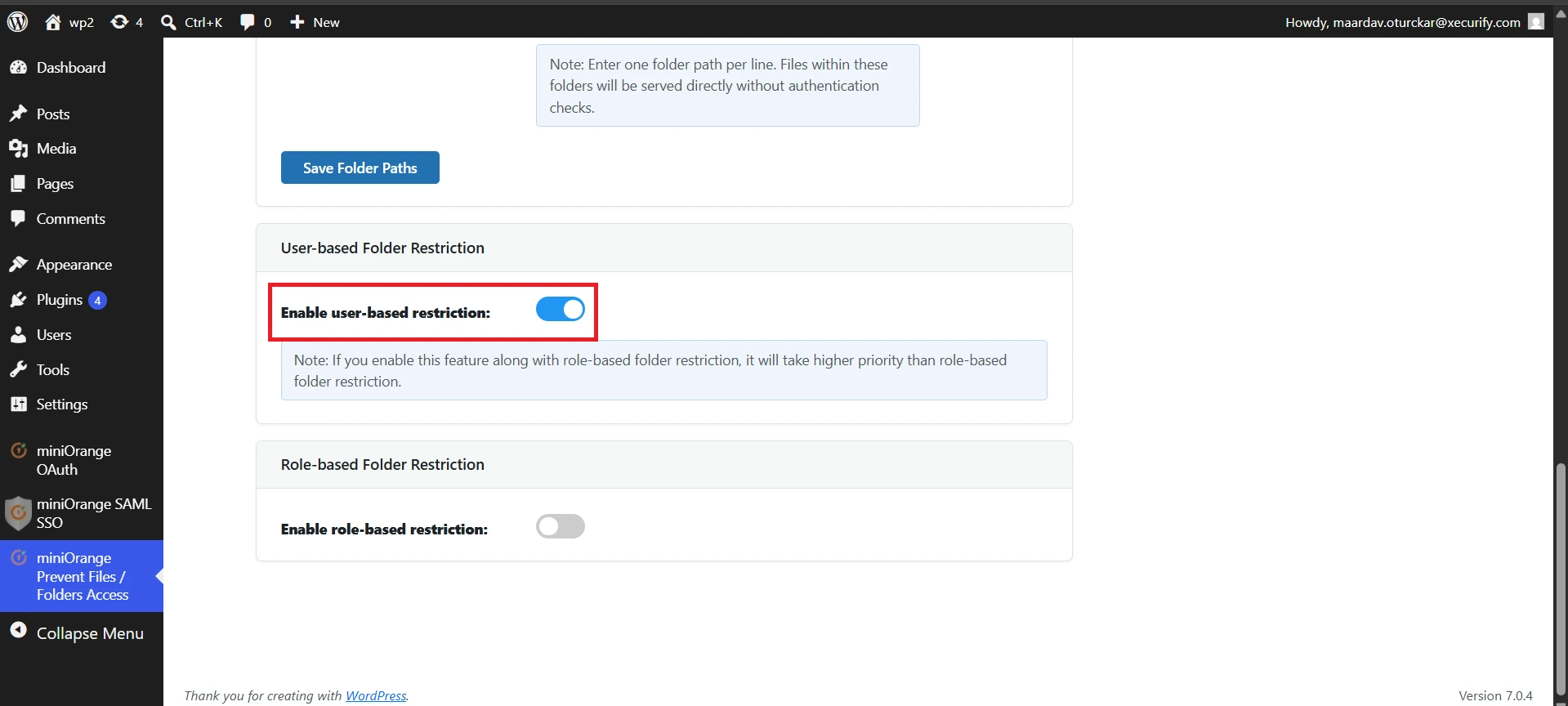Click the folder path per line note
1568x706 pixels.
[x=727, y=86]
